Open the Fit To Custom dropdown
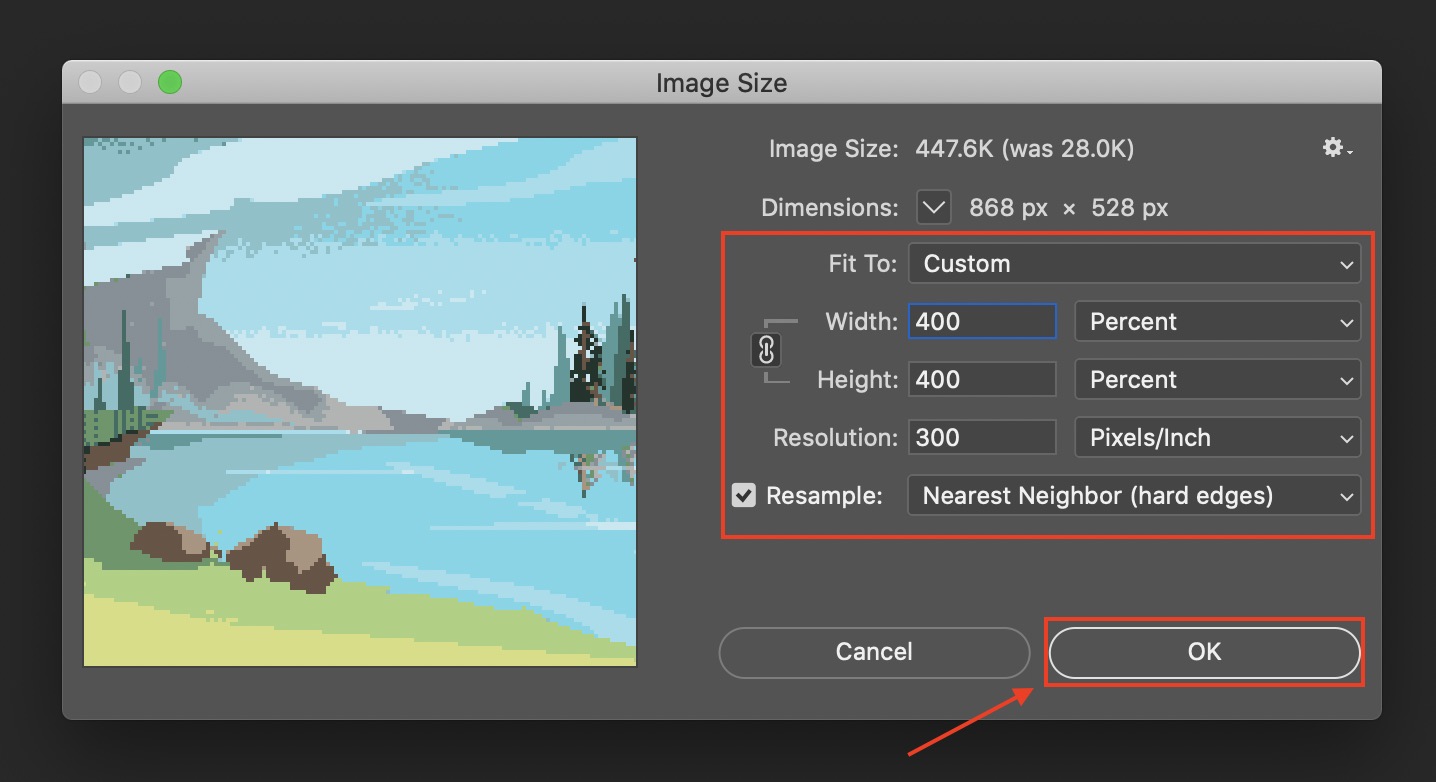Screen dimensions: 1436x782 [1134, 264]
